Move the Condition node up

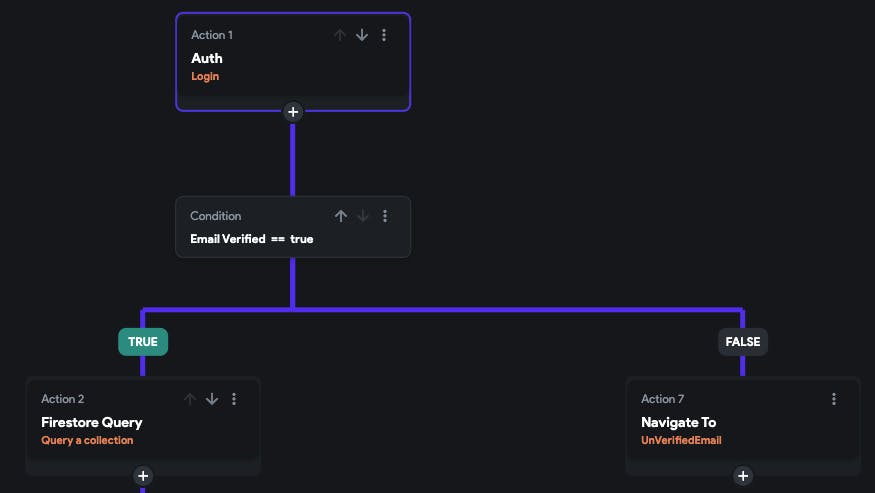coord(340,216)
